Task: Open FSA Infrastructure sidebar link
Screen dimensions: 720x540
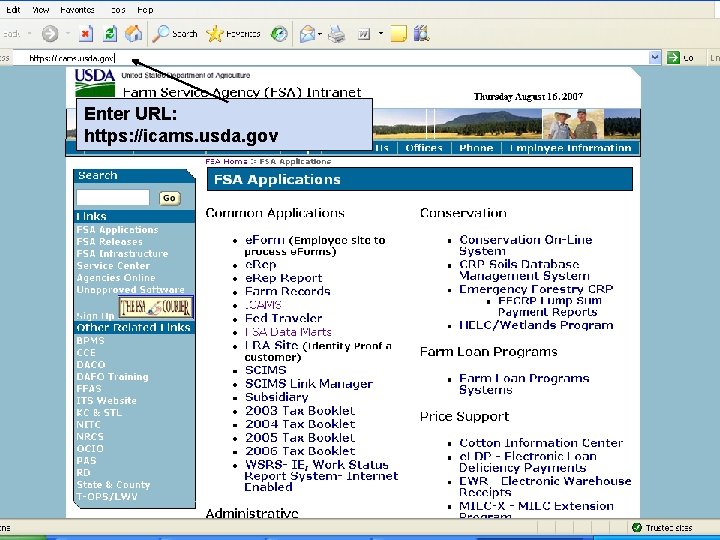Action: pos(122,253)
